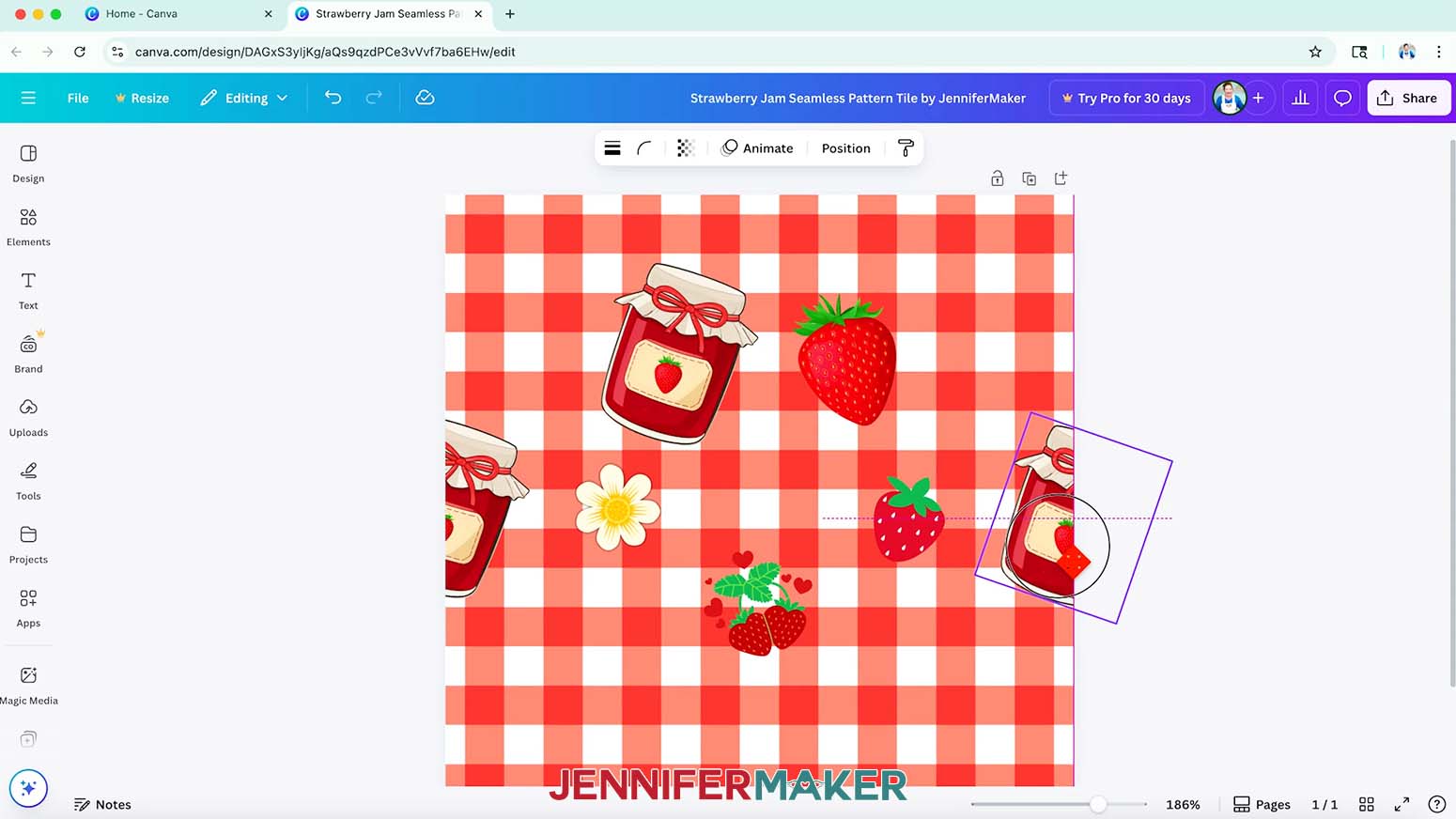Open Magic Media in sidebar
Screen dimensions: 1456x819
(28, 686)
